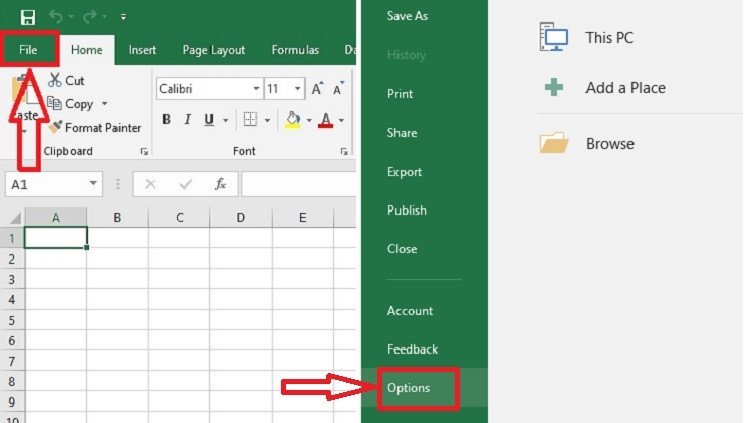Select column A header
Image resolution: width=750 pixels, height=423 pixels.
pos(55,218)
